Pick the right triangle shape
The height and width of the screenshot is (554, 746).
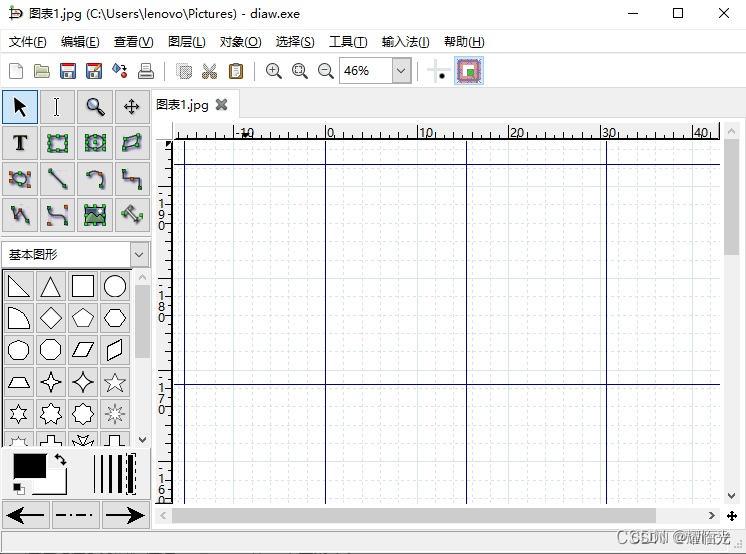[x=19, y=287]
